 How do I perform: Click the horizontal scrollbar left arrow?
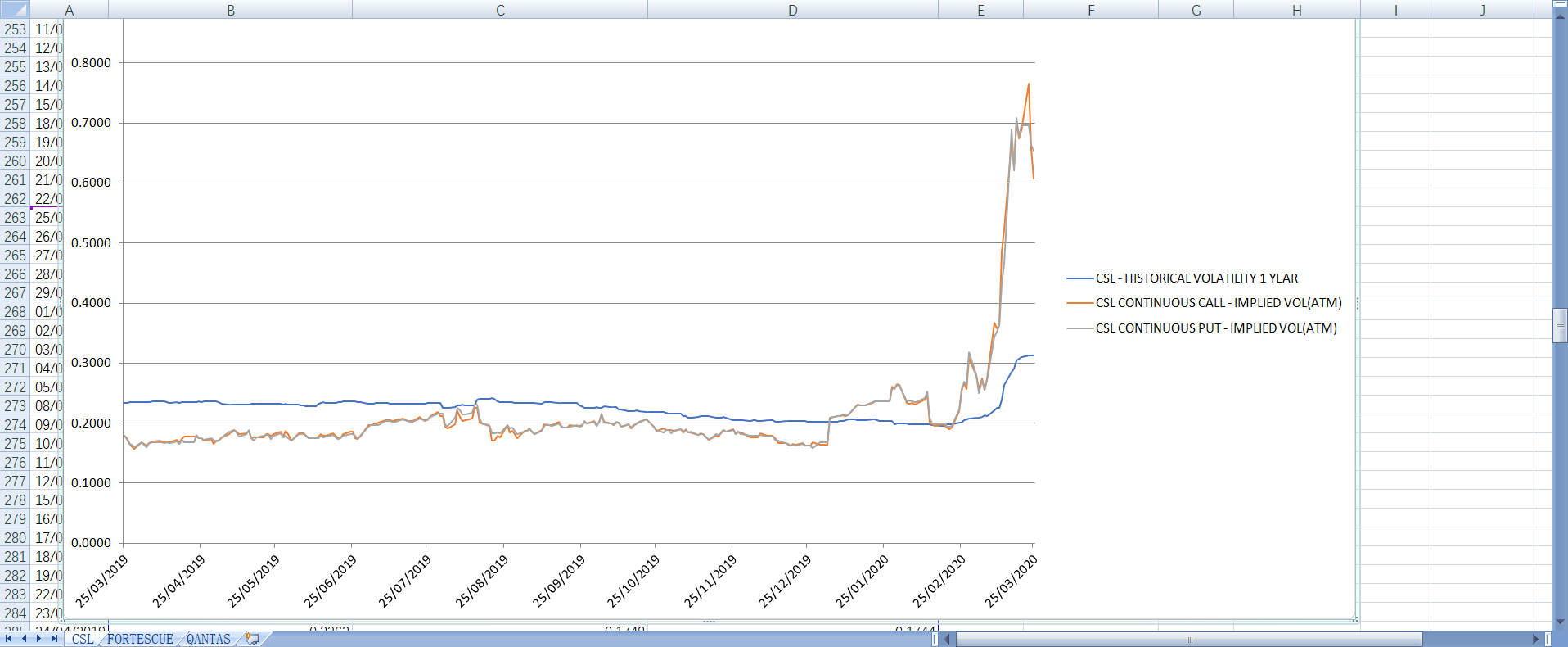click(x=948, y=639)
